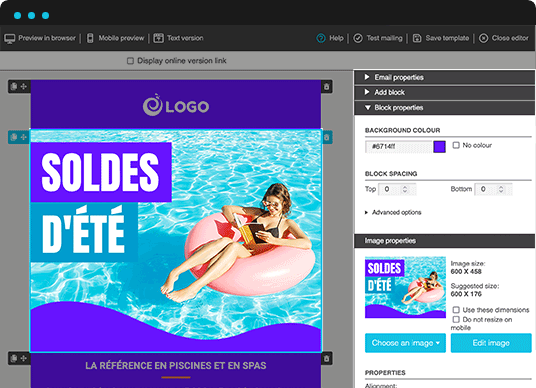The width and height of the screenshot is (536, 388).
Task: Tick the No colour checkbox
Action: (456, 145)
